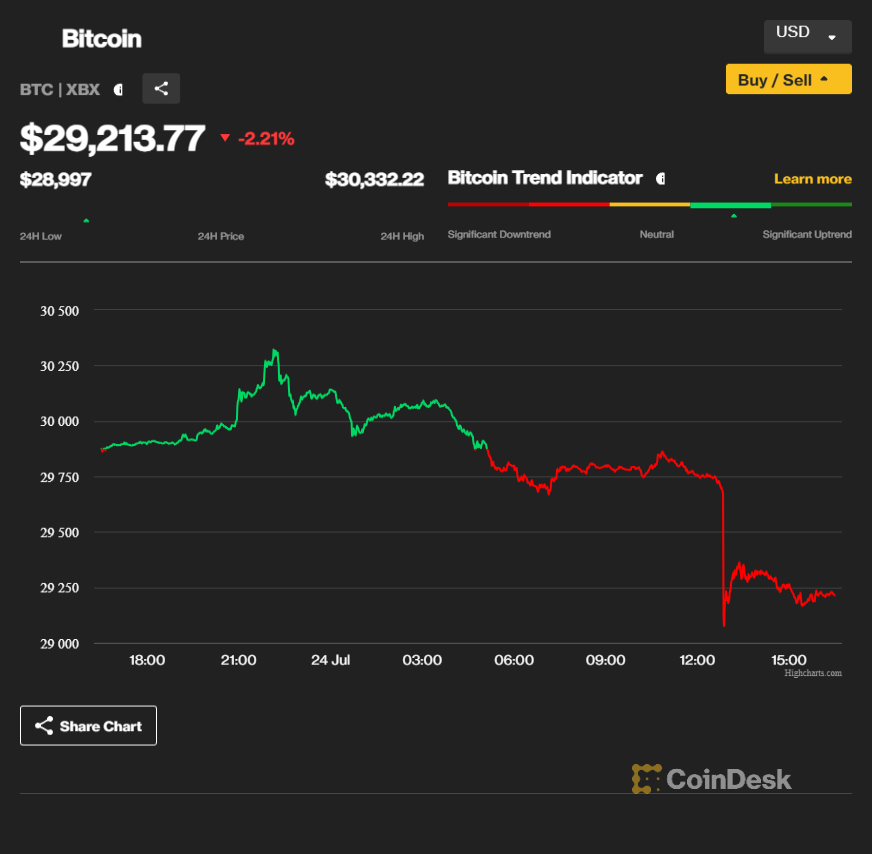The height and width of the screenshot is (854, 872).
Task: Click the 12:00 label on the time axis
Action: (697, 660)
